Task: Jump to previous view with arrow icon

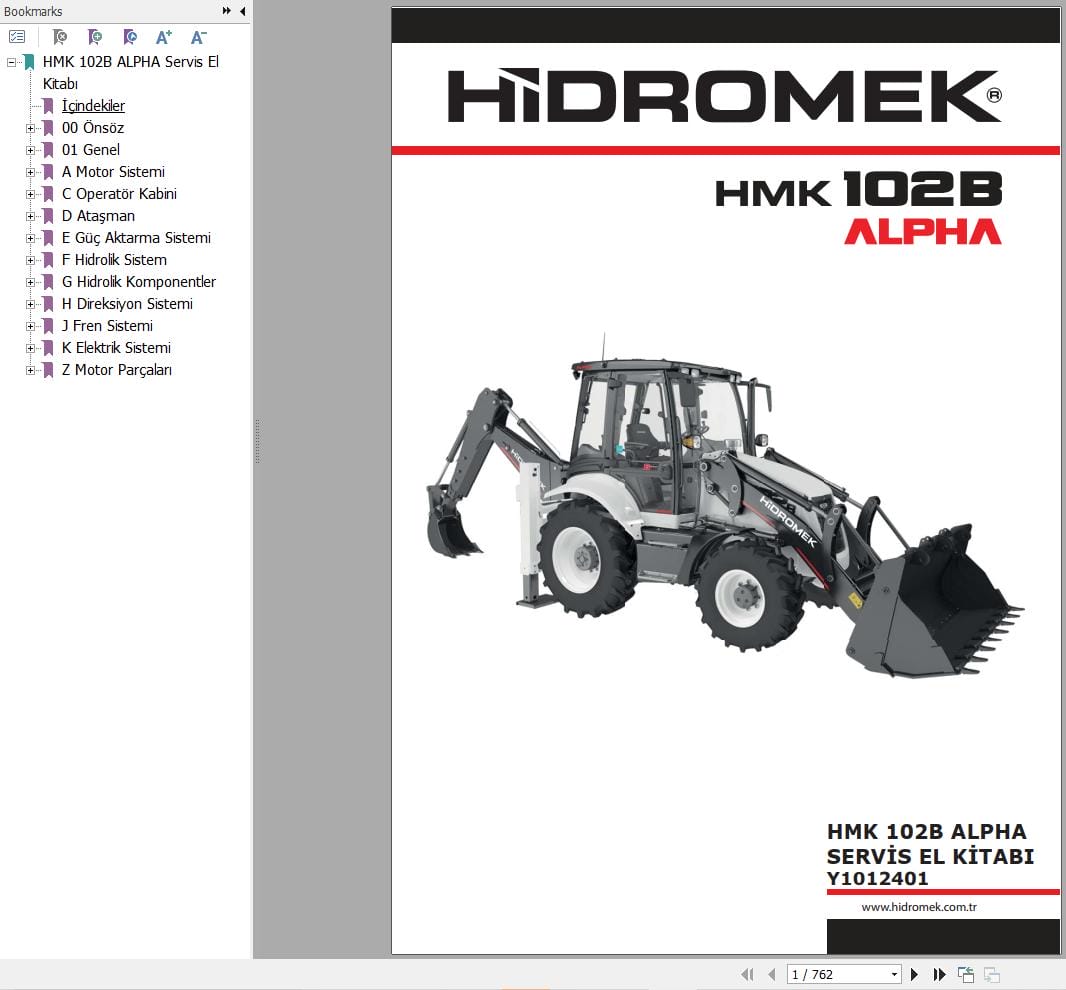Action: [965, 974]
